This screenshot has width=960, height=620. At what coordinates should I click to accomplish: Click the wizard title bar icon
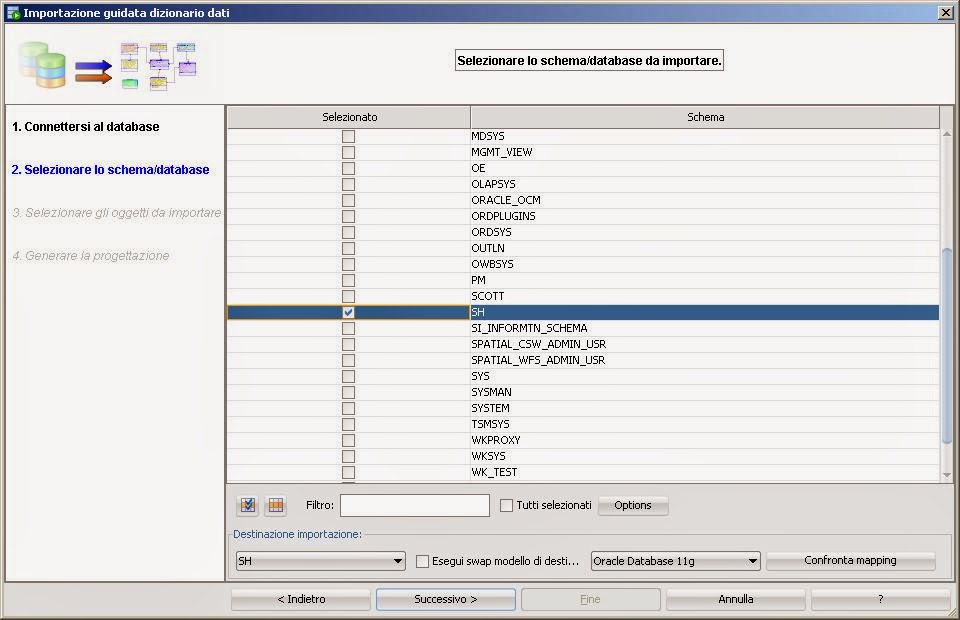point(13,13)
